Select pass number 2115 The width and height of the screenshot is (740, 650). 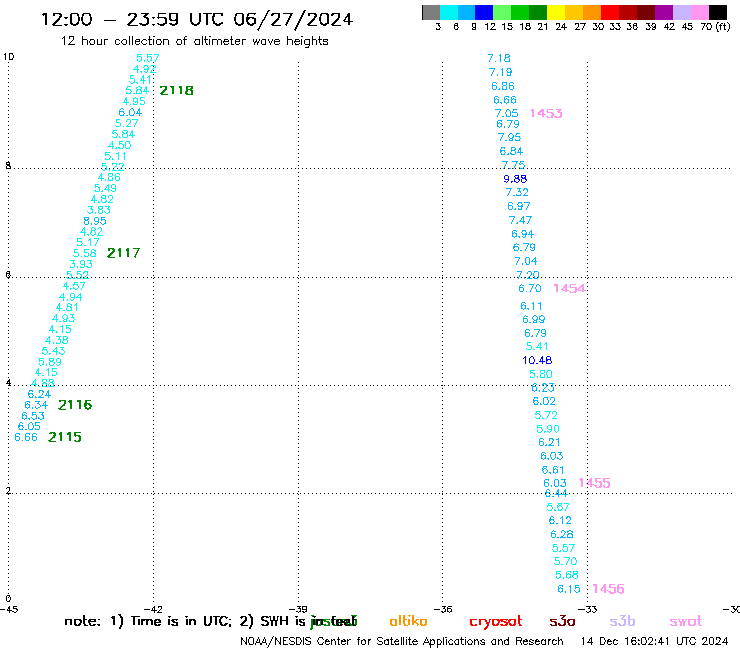click(x=65, y=437)
